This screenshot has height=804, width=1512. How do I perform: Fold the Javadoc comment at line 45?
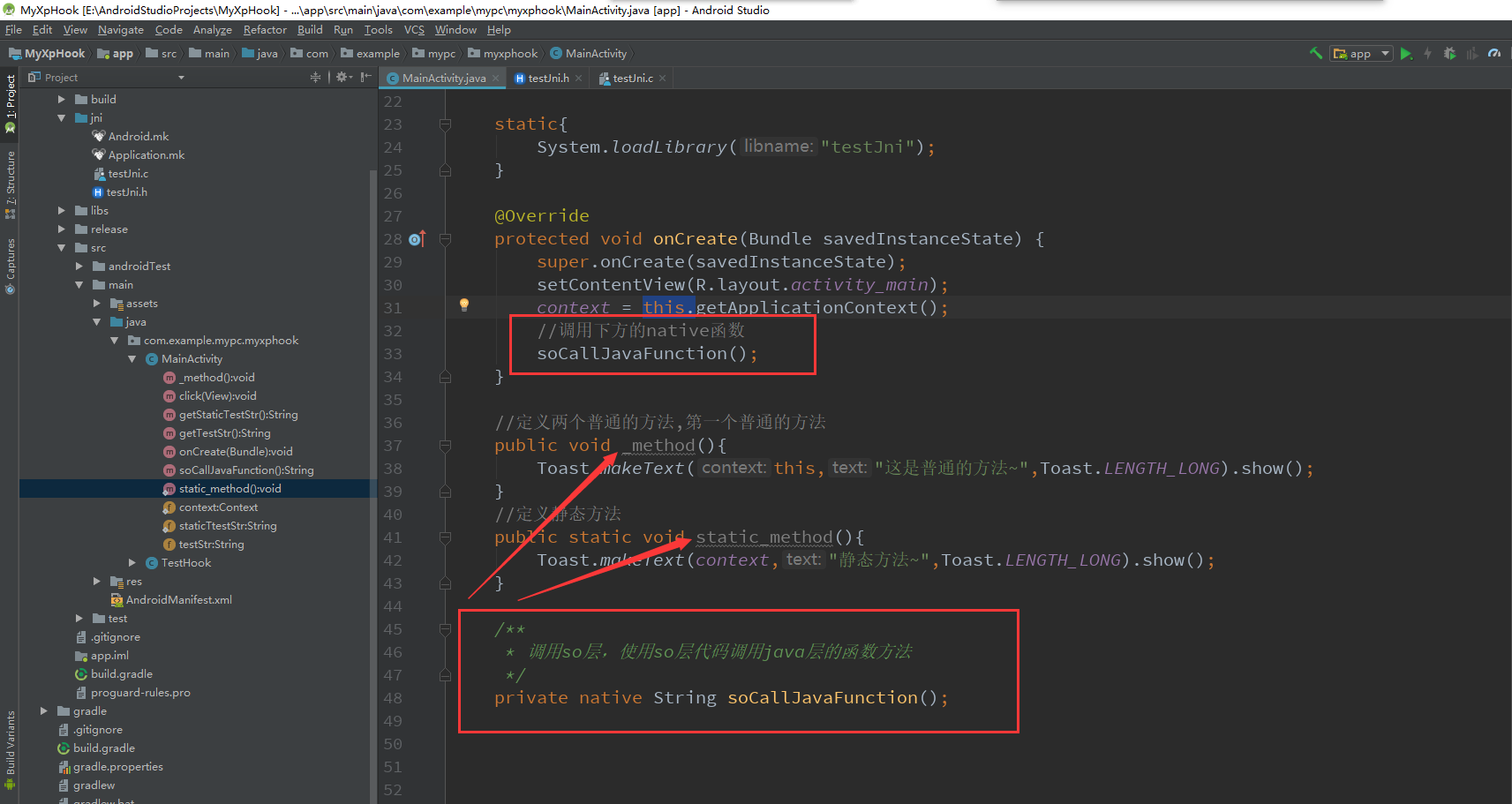[446, 629]
